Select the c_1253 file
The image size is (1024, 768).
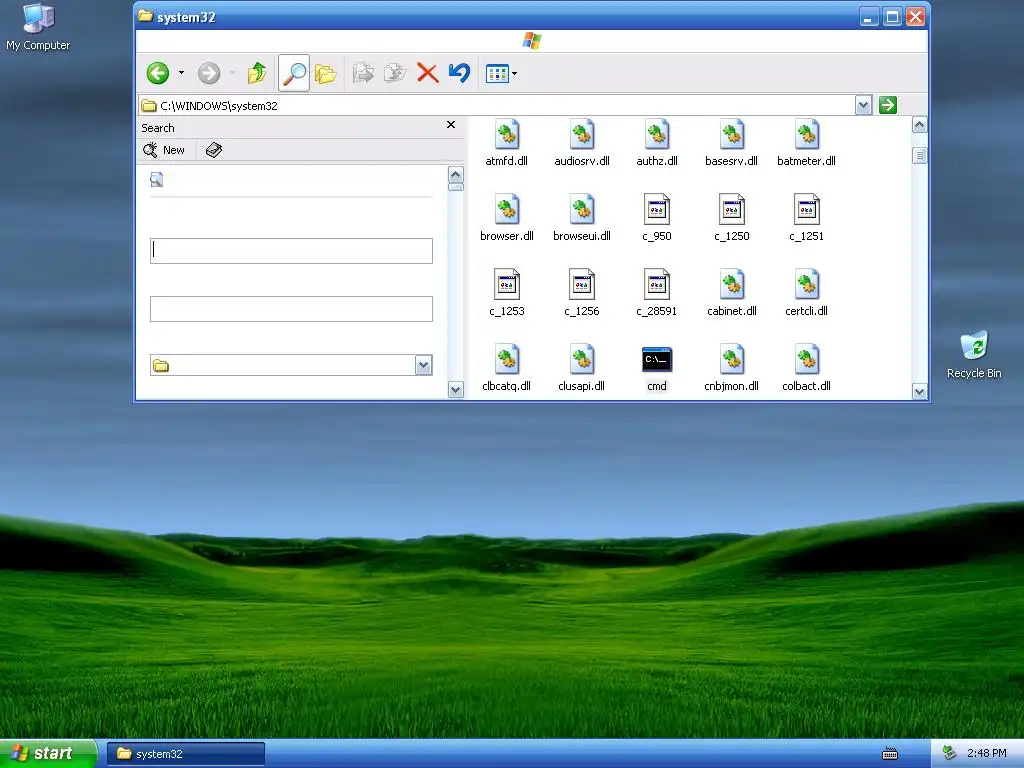click(507, 294)
